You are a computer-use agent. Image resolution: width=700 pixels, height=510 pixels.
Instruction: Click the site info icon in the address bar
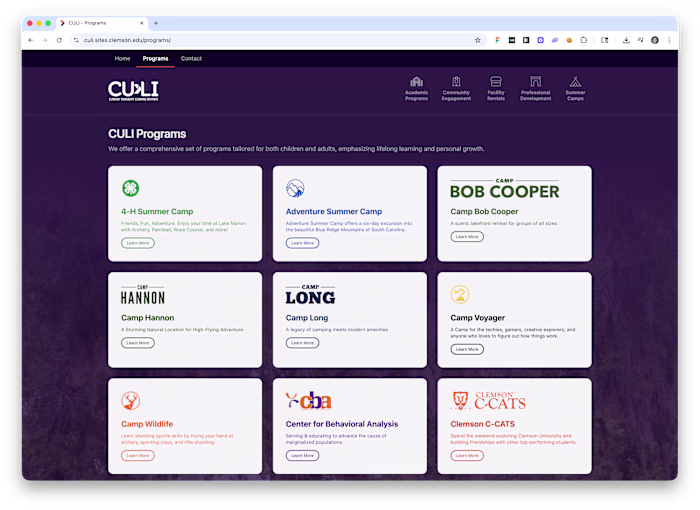tap(76, 40)
